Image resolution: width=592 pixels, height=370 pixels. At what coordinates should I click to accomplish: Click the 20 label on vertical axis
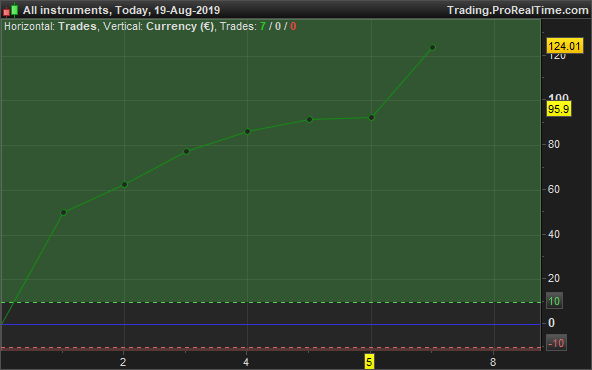[553, 278]
